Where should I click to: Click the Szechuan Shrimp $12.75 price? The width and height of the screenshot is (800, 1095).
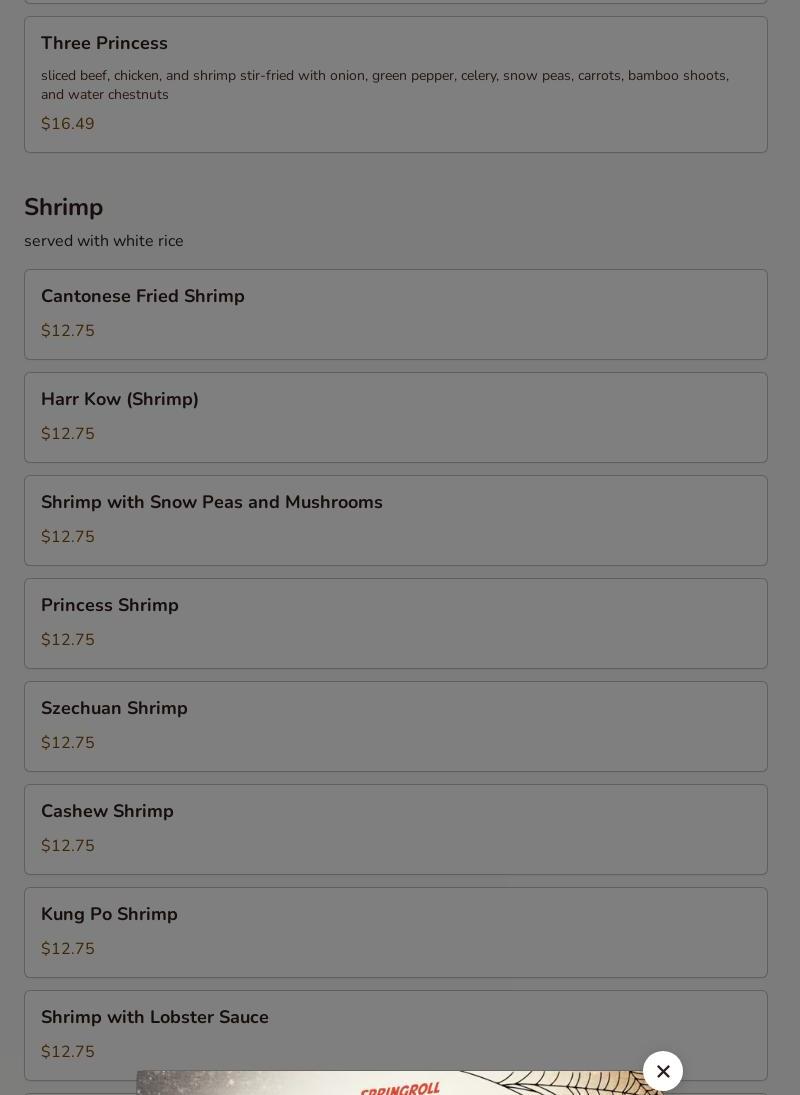pos(68,743)
